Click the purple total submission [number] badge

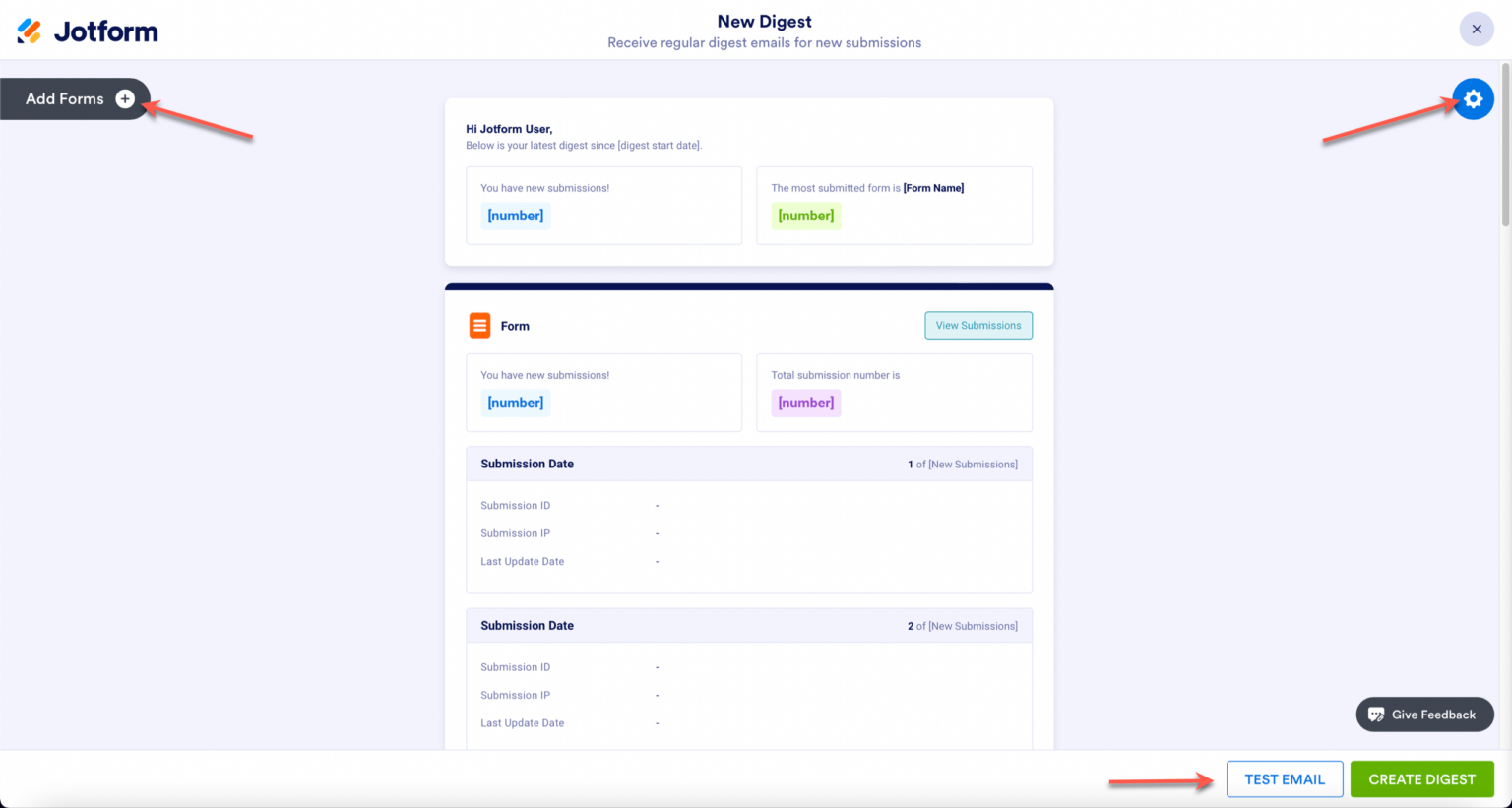tap(805, 403)
